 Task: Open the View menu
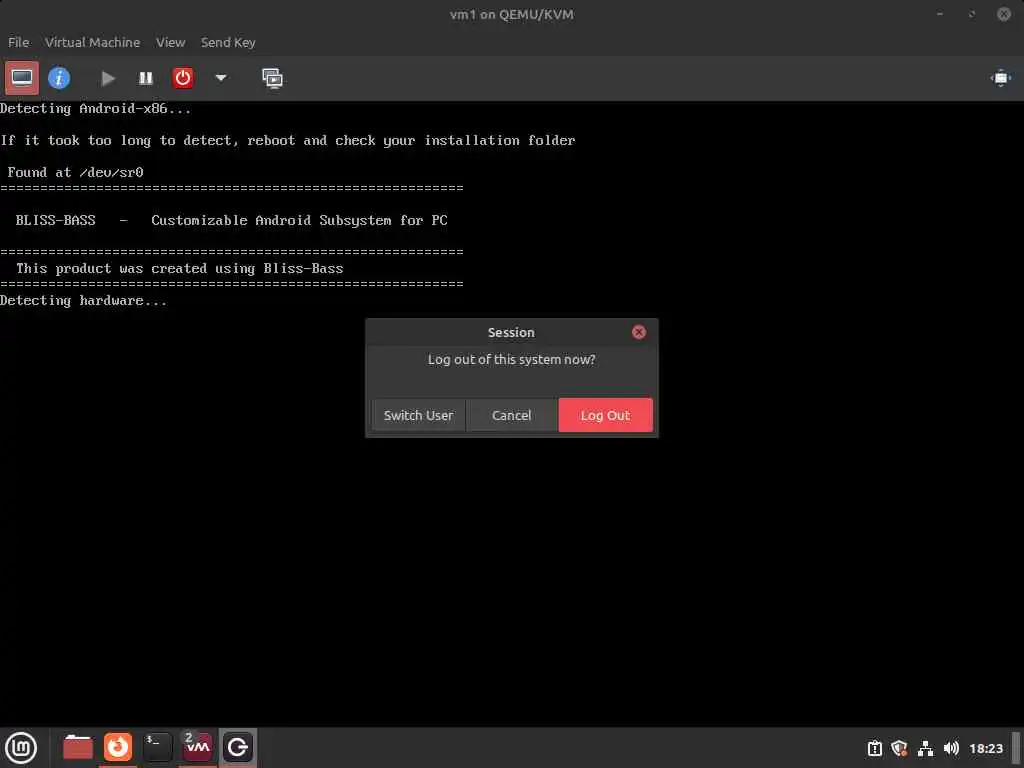tap(170, 42)
